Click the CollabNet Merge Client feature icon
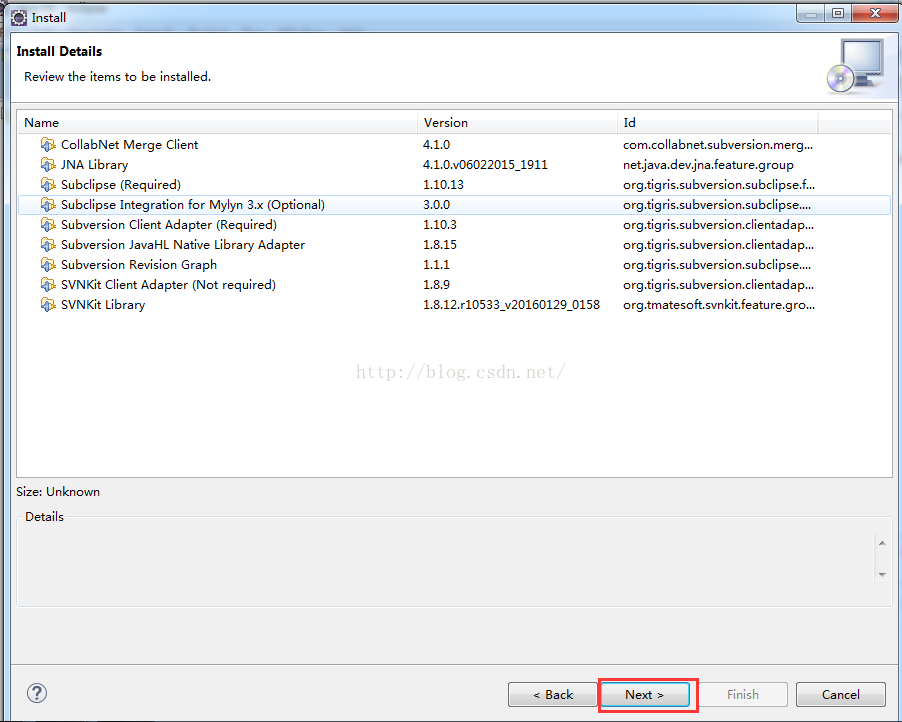The height and width of the screenshot is (722, 902). click(48, 145)
